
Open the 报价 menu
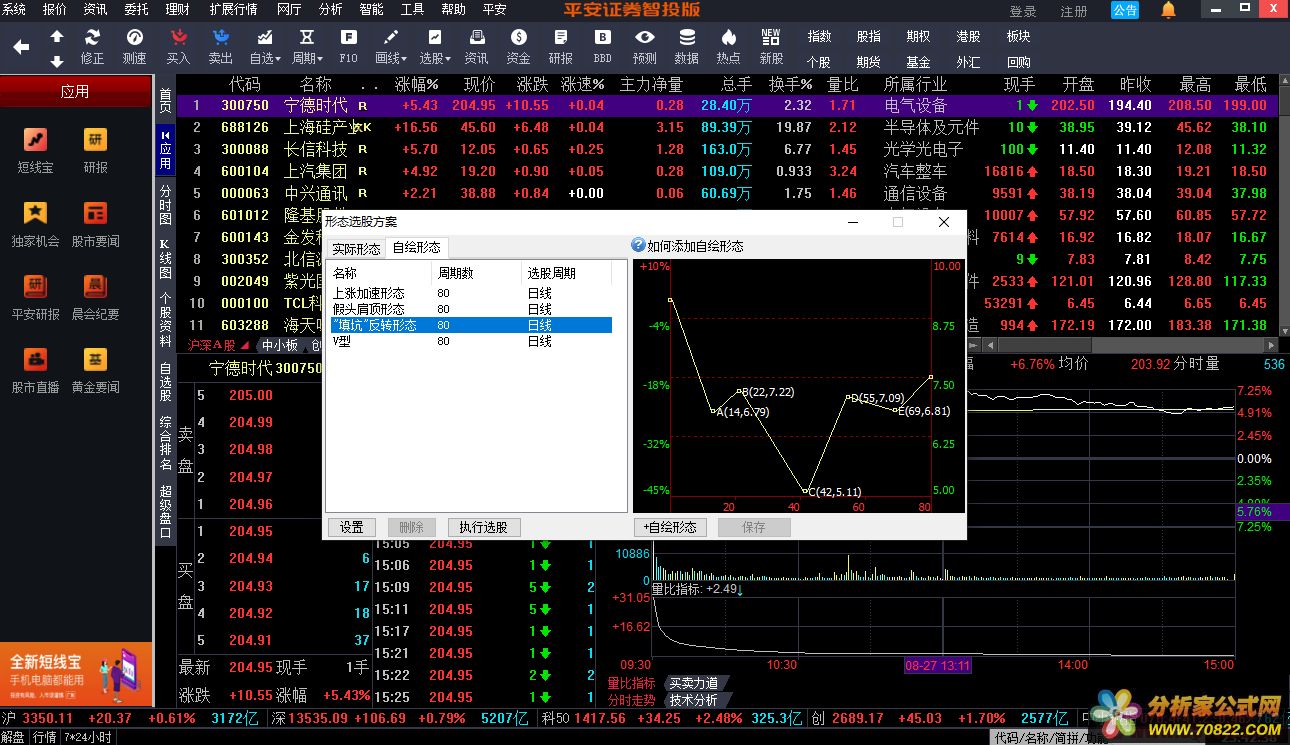click(x=55, y=9)
